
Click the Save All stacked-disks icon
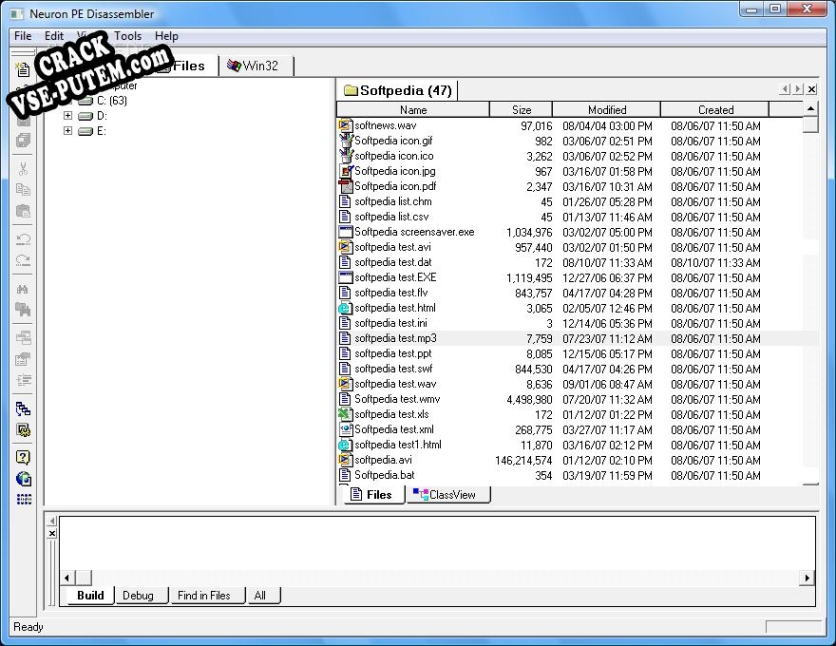23,141
